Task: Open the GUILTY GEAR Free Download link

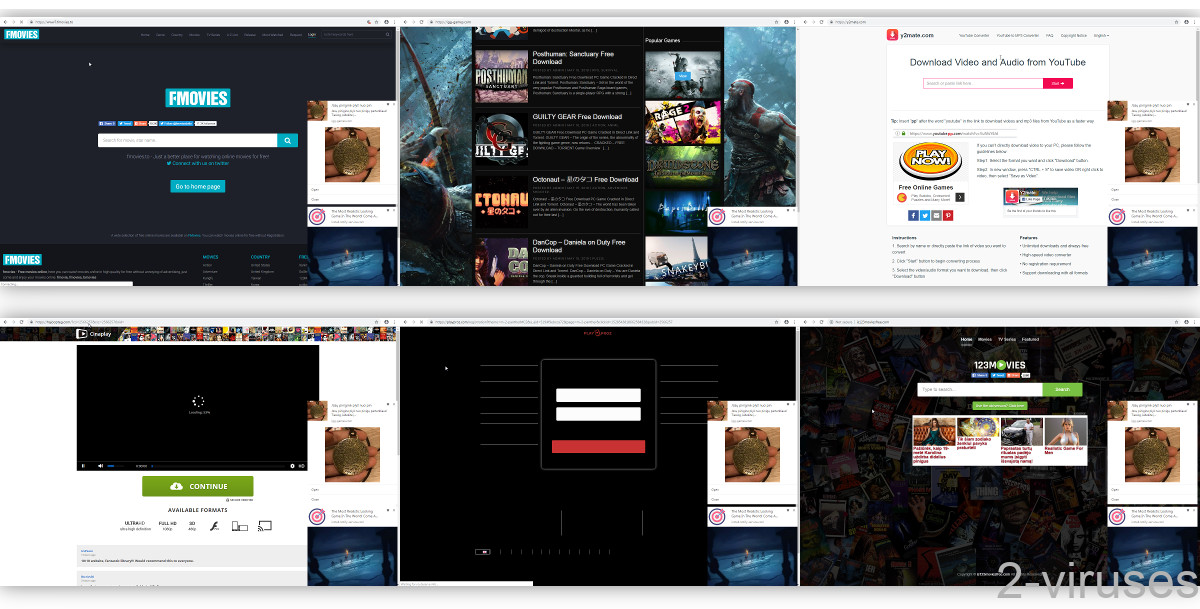Action: pyautogui.click(x=577, y=117)
